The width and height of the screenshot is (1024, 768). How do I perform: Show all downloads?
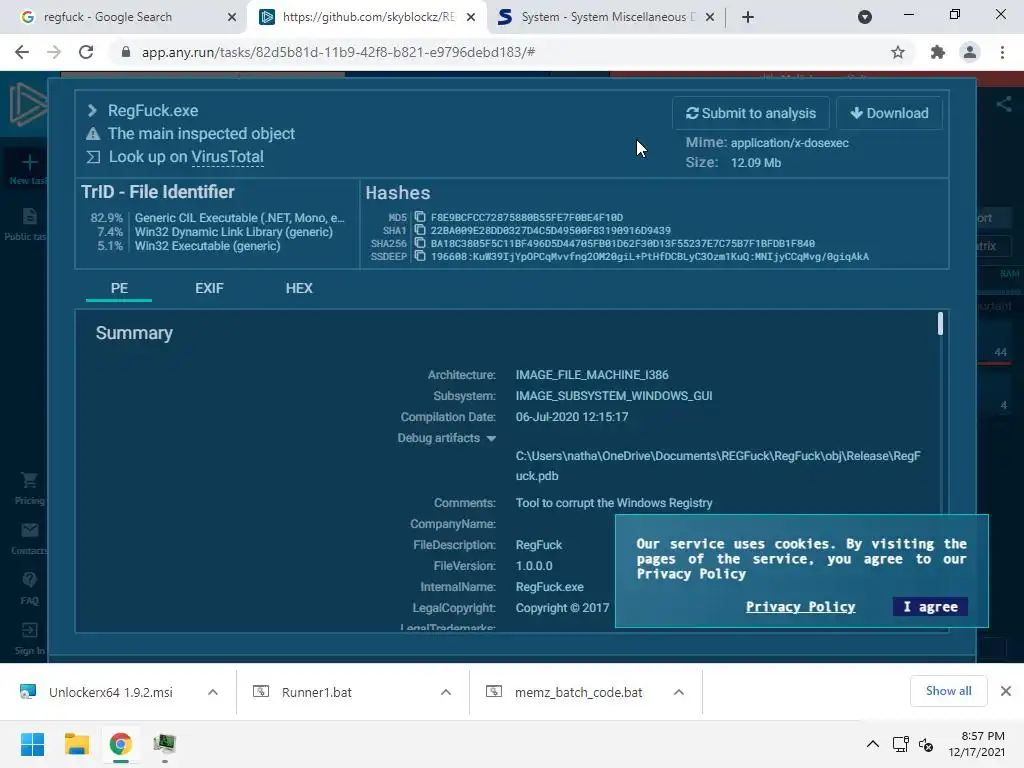click(x=948, y=691)
